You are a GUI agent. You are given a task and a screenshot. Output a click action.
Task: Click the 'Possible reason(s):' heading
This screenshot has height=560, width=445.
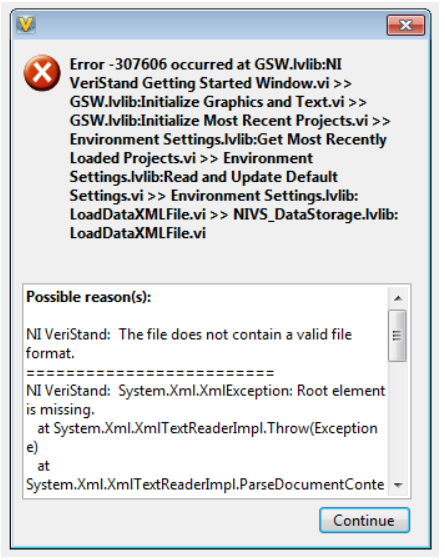click(x=89, y=297)
